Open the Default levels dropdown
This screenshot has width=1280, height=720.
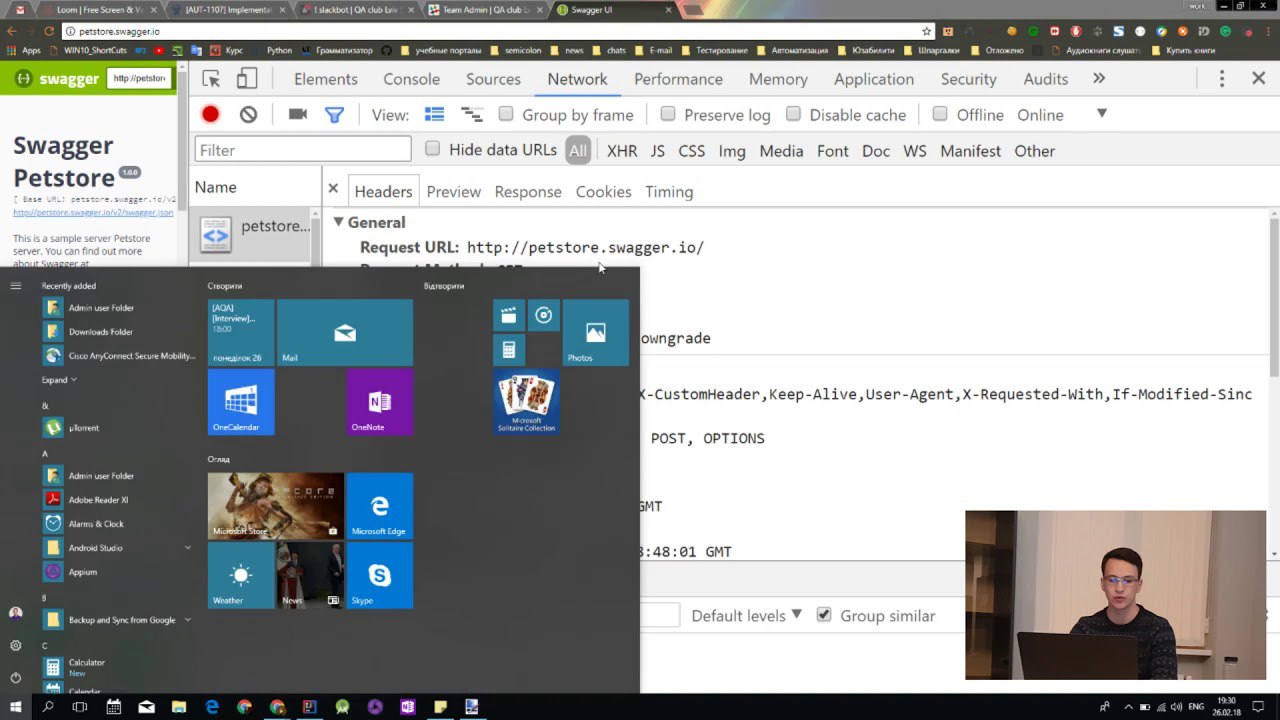[746, 615]
